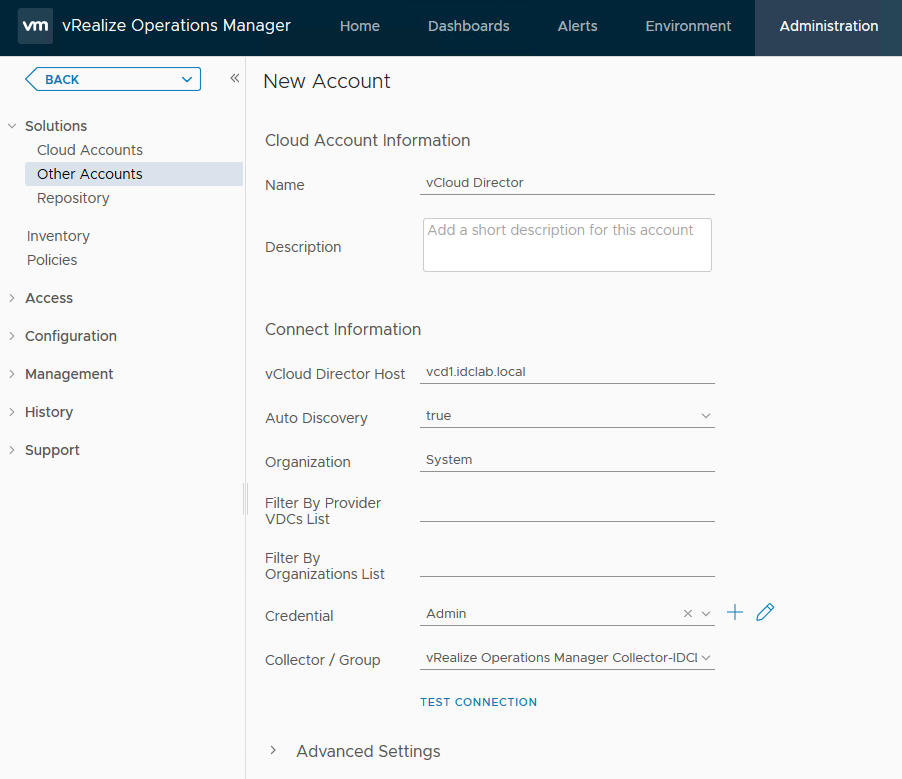902x779 pixels.
Task: Open Inventory in the sidebar
Action: (x=58, y=236)
